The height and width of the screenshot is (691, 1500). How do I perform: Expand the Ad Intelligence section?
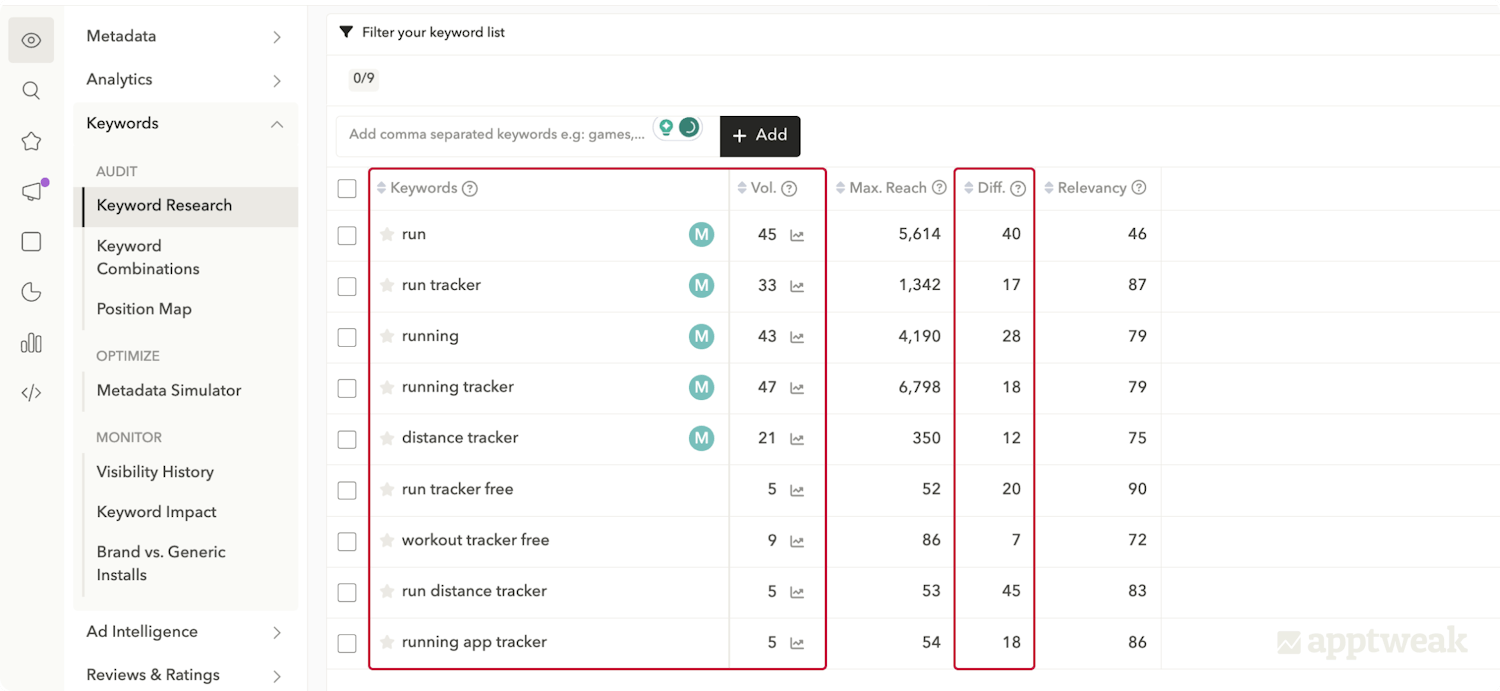point(185,632)
